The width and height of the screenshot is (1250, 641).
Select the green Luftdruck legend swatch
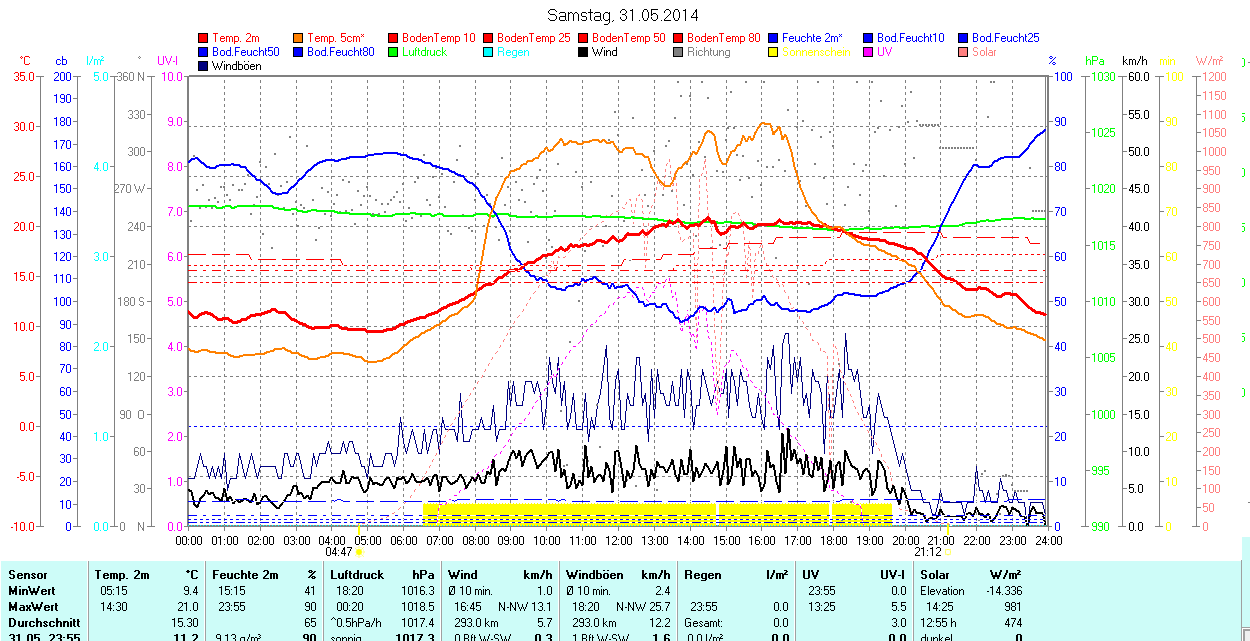[x=393, y=52]
